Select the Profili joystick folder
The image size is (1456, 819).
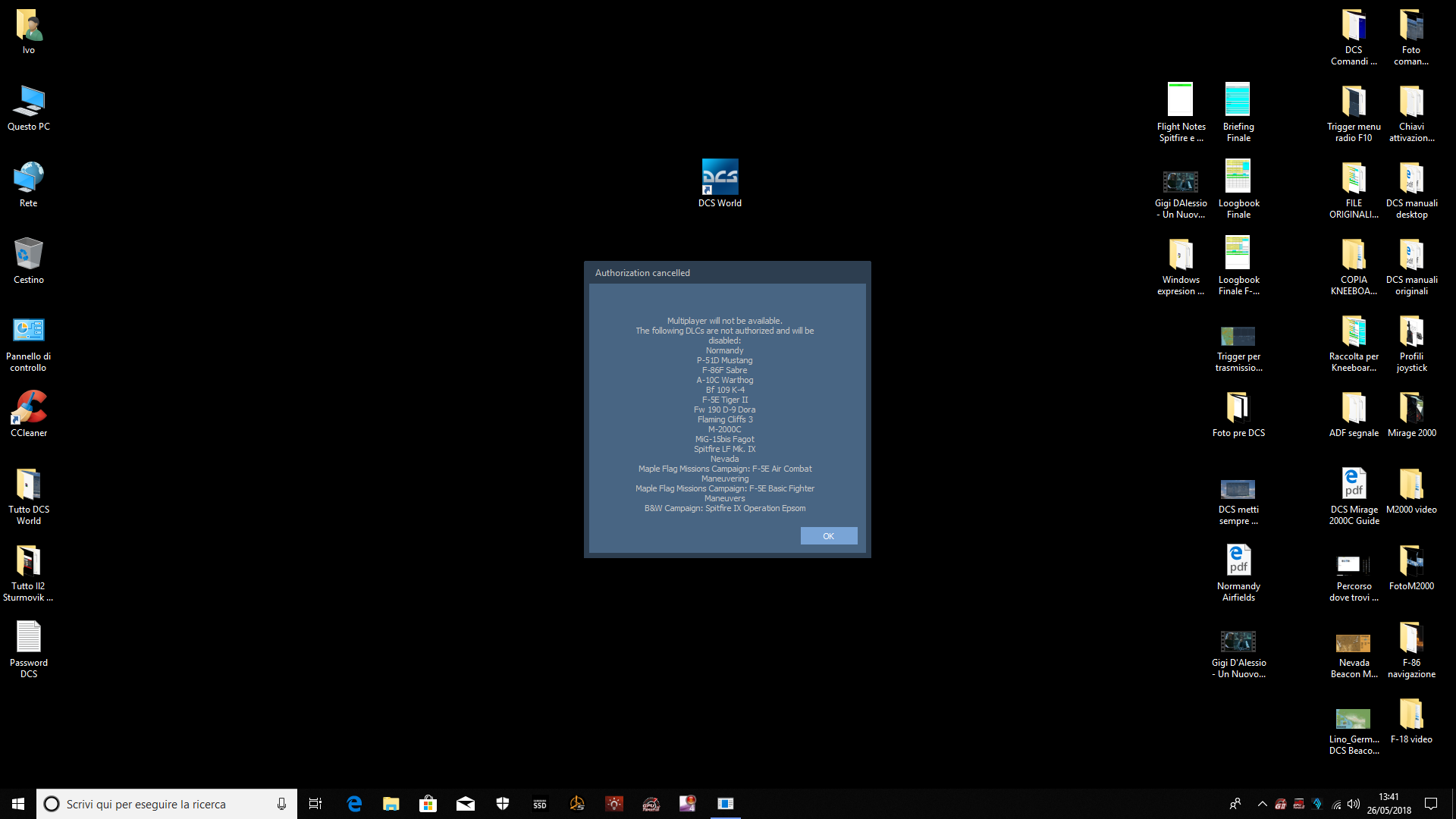point(1411,344)
